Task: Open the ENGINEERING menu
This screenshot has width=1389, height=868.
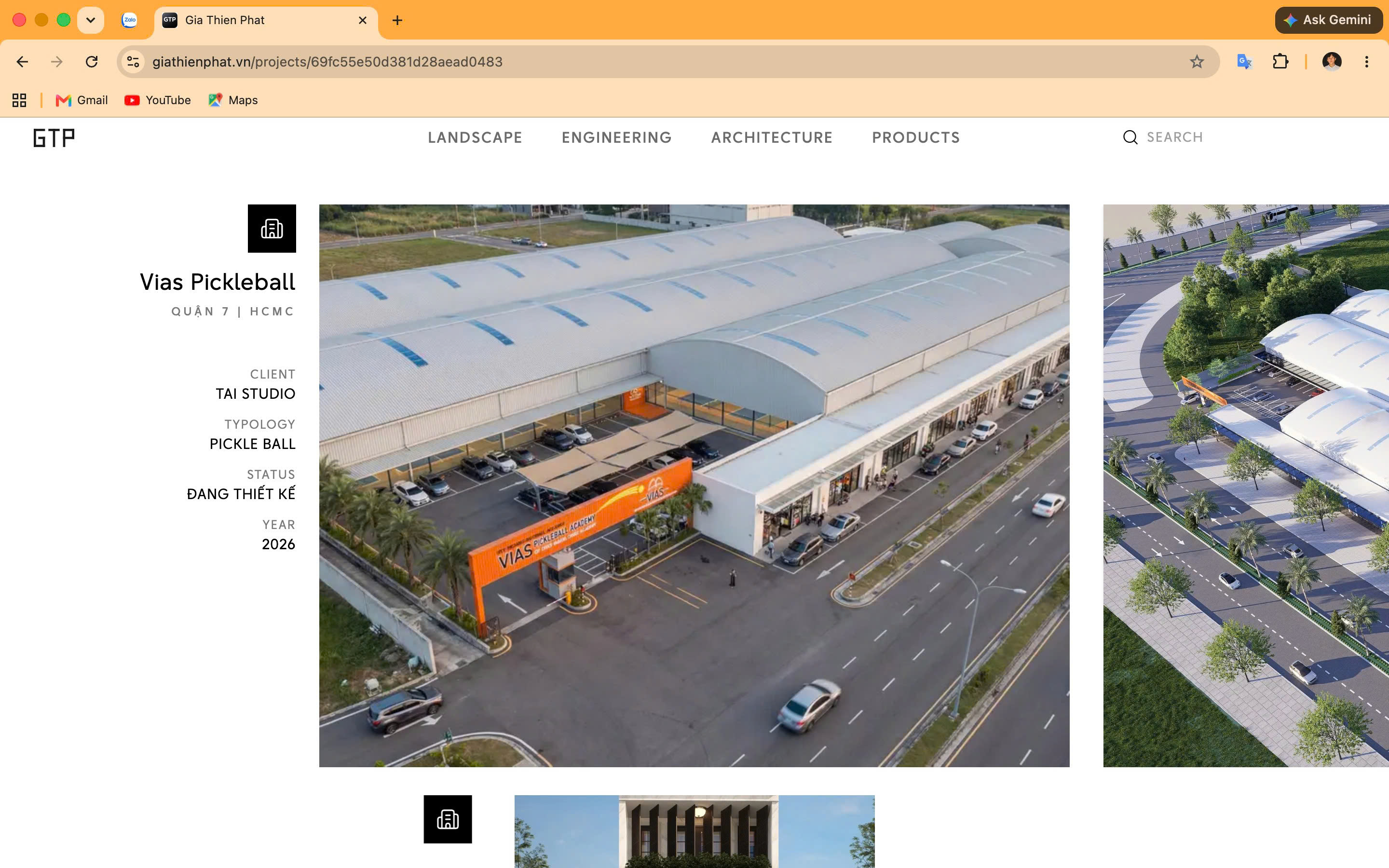Action: pyautogui.click(x=617, y=138)
